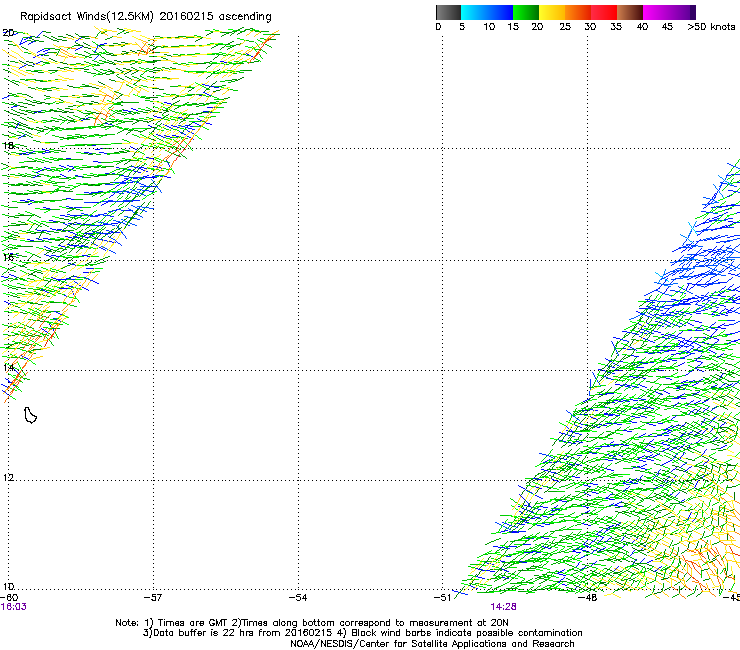
Task: Click the '10' latitude label
Action: [x=8, y=587]
